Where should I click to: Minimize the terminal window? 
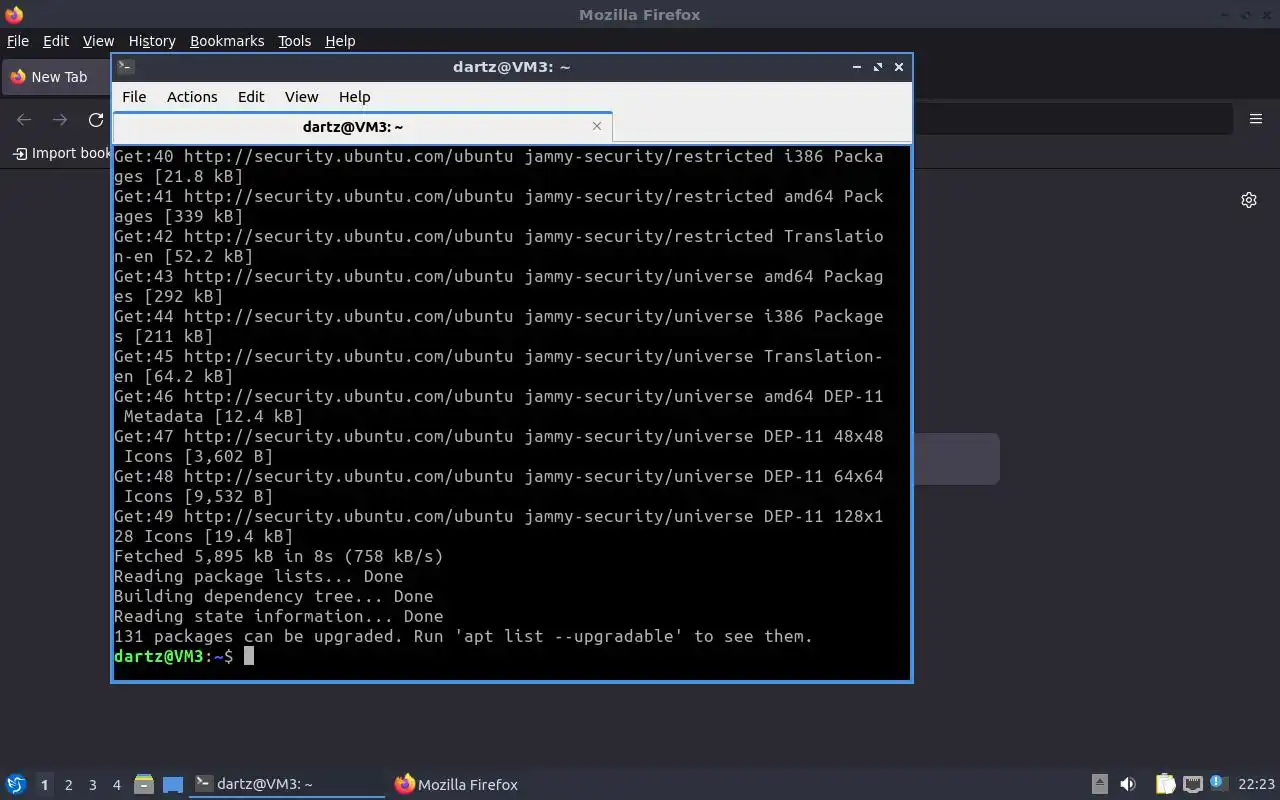pyautogui.click(x=857, y=67)
